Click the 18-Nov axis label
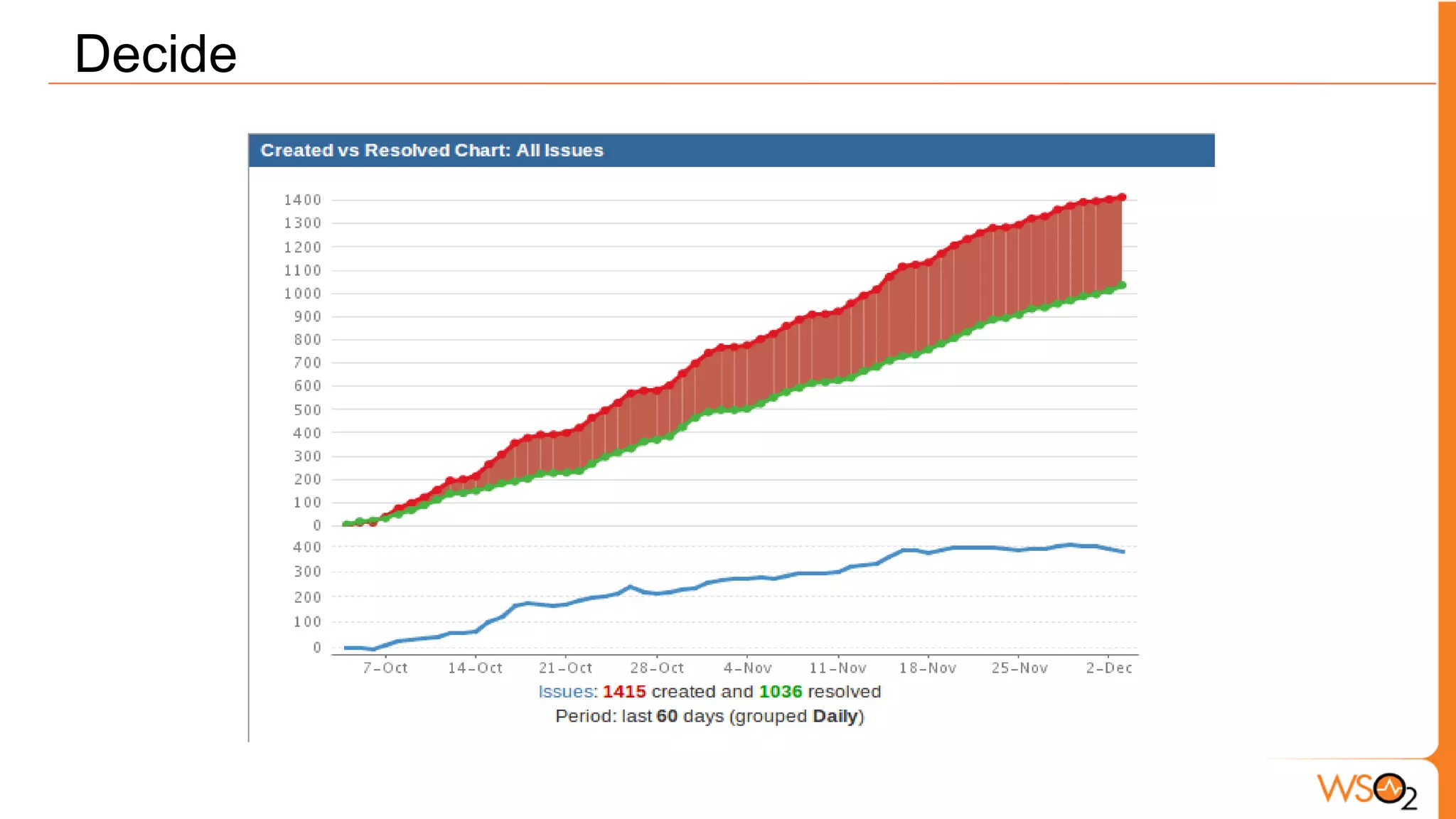The image size is (1456, 819). click(x=928, y=668)
